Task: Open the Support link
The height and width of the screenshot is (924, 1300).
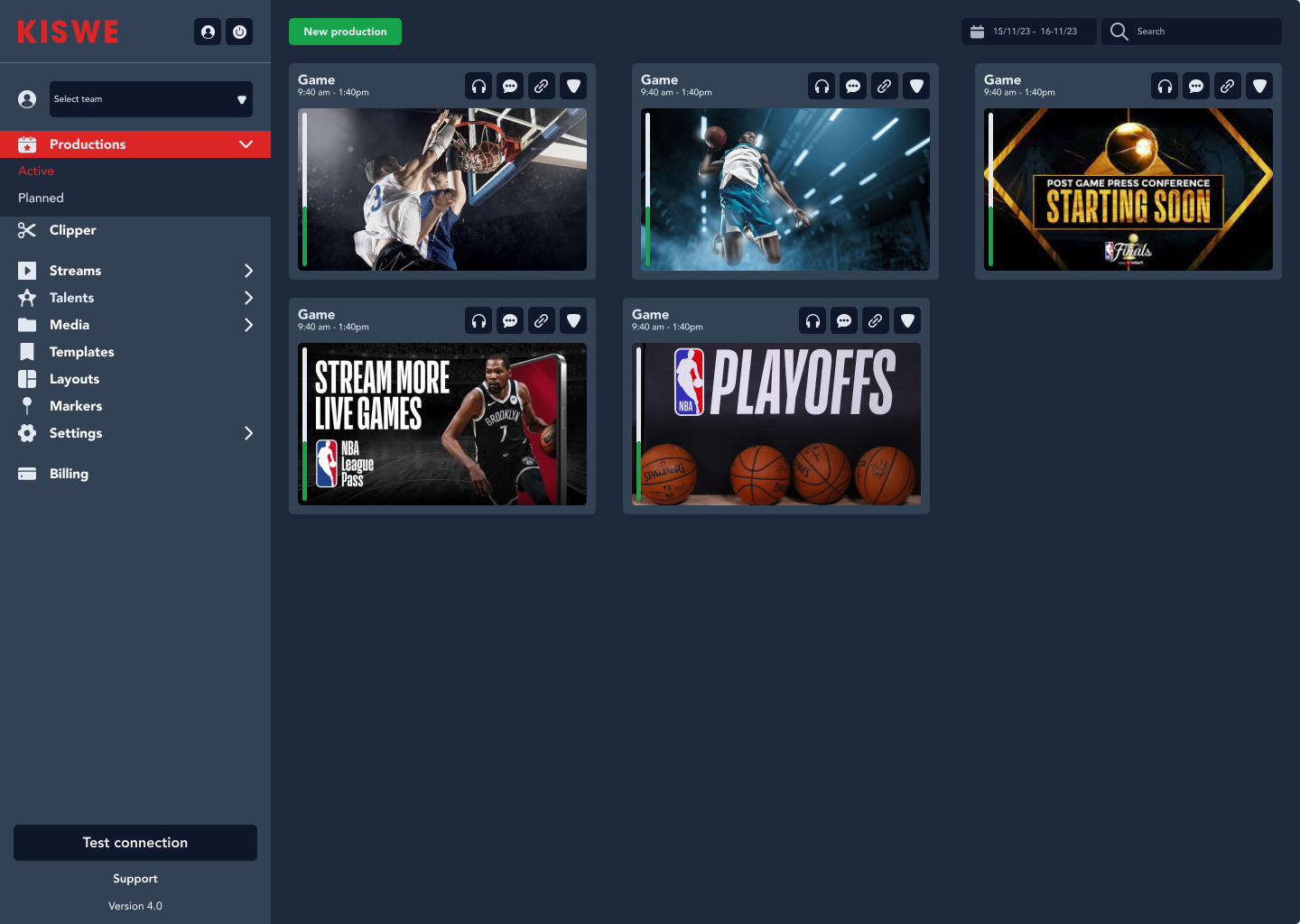Action: coord(135,879)
